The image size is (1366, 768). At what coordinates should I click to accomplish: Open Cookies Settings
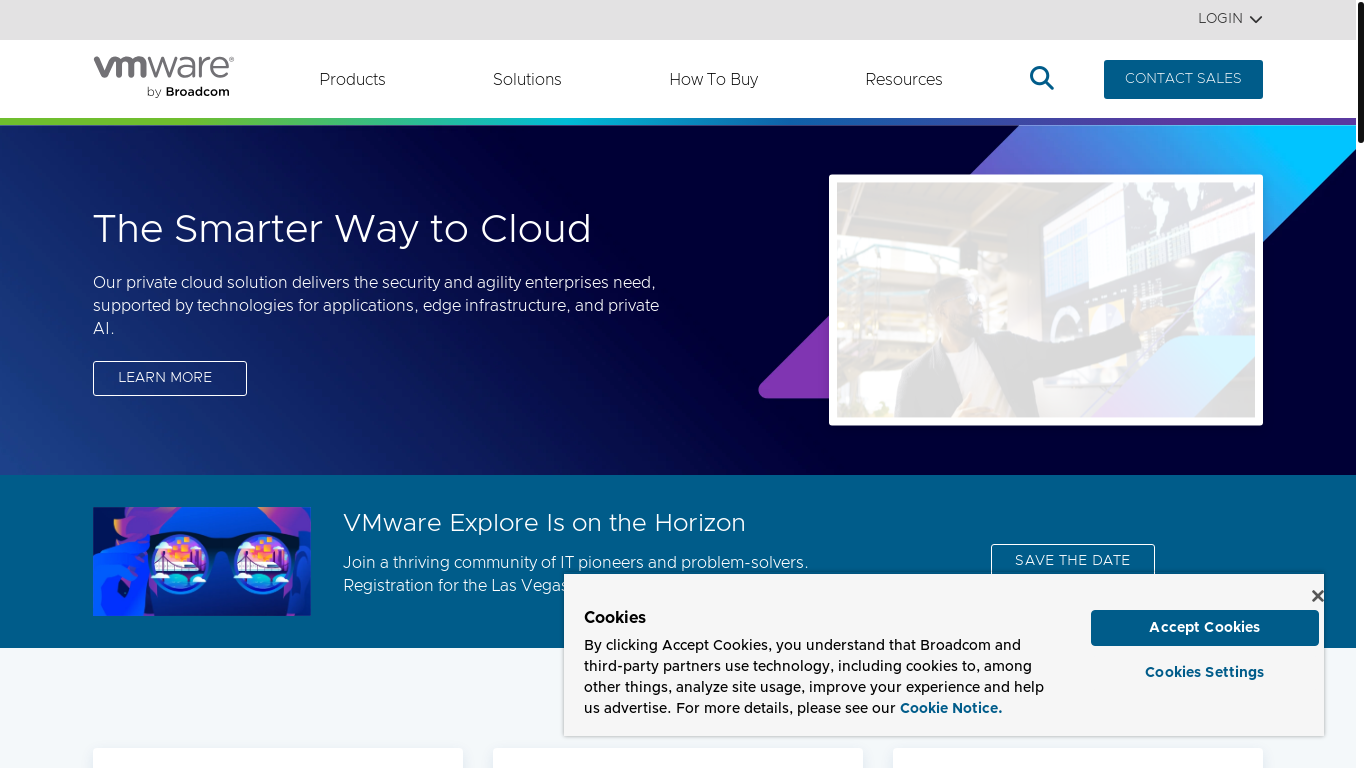(x=1204, y=672)
